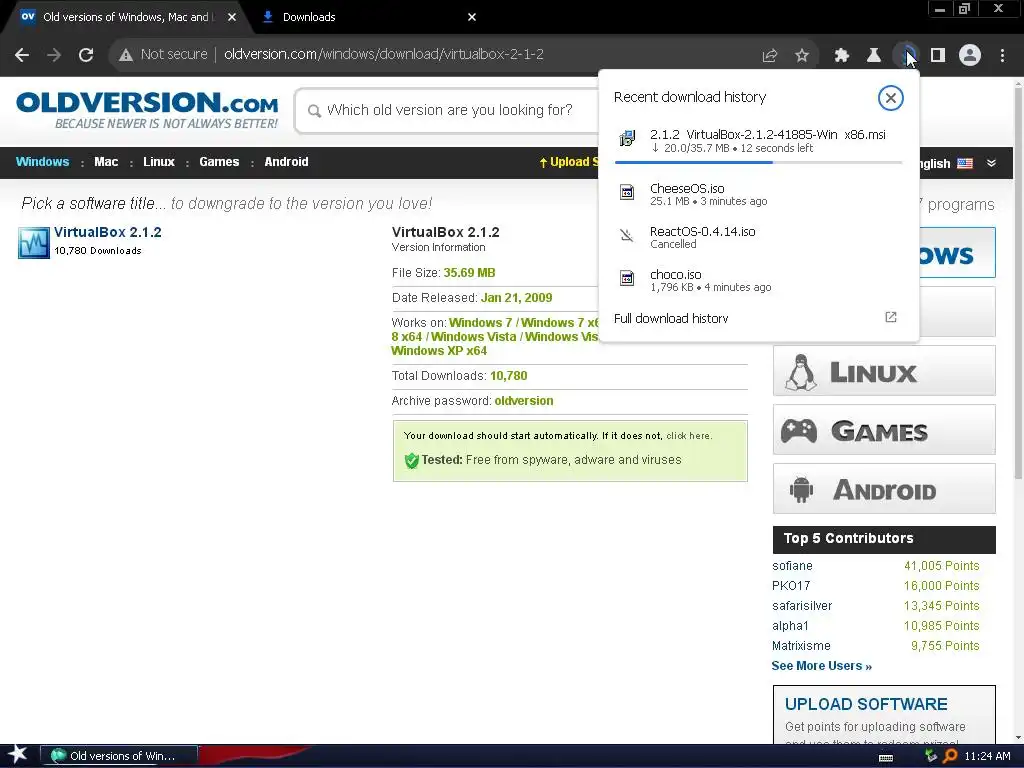This screenshot has width=1024, height=768.
Task: Focus the old version search field
Action: pos(451,110)
